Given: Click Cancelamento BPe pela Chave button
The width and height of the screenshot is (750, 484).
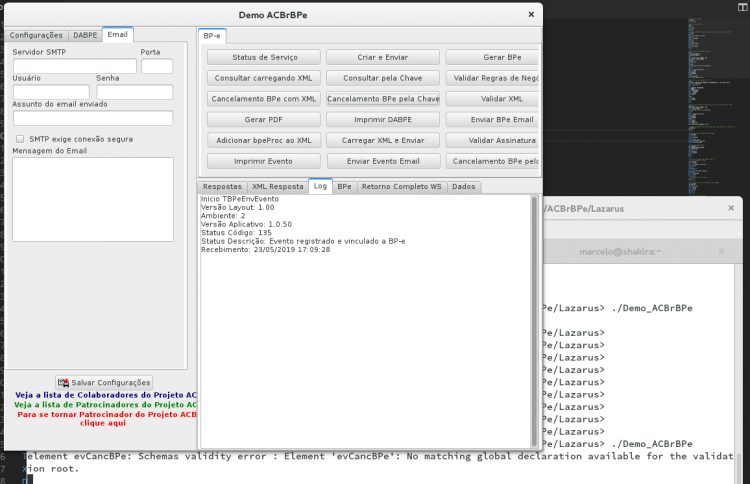Looking at the screenshot, I should pos(383,99).
